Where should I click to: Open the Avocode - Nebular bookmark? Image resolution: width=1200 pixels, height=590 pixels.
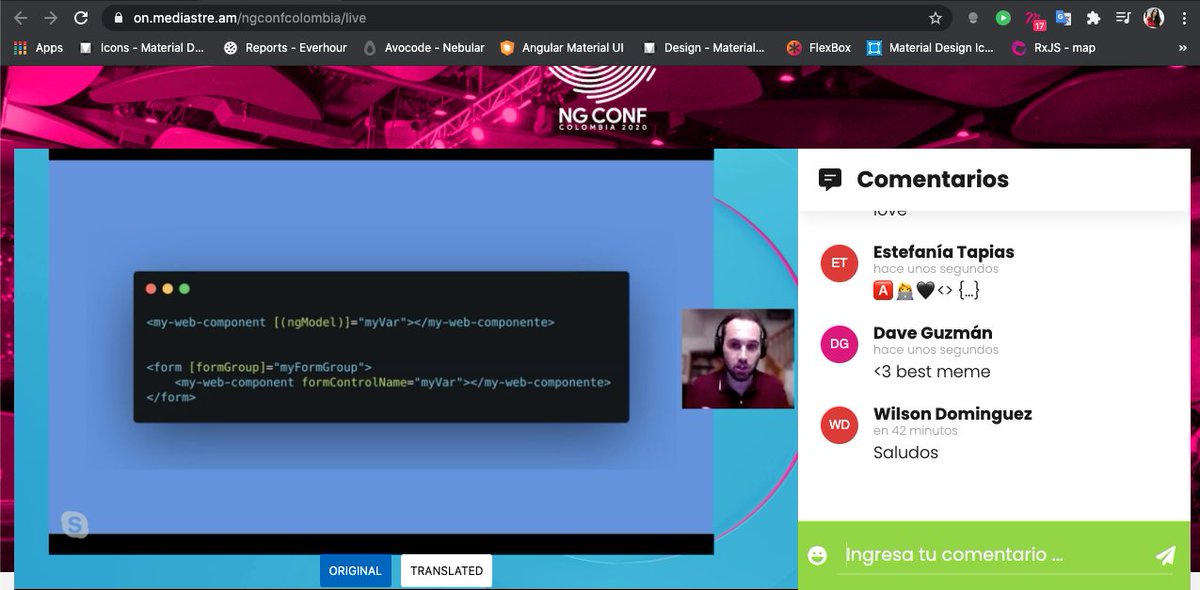pos(424,47)
